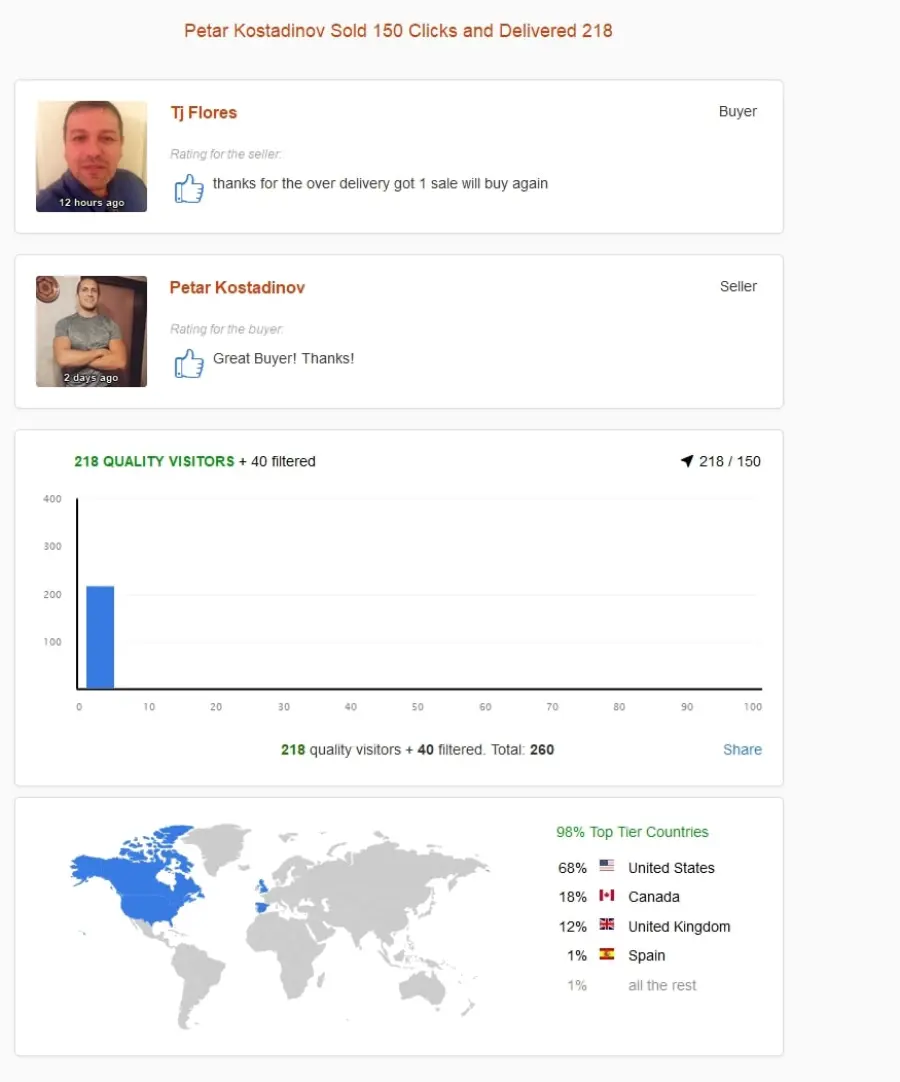Select the United Kingdom country row

point(644,926)
